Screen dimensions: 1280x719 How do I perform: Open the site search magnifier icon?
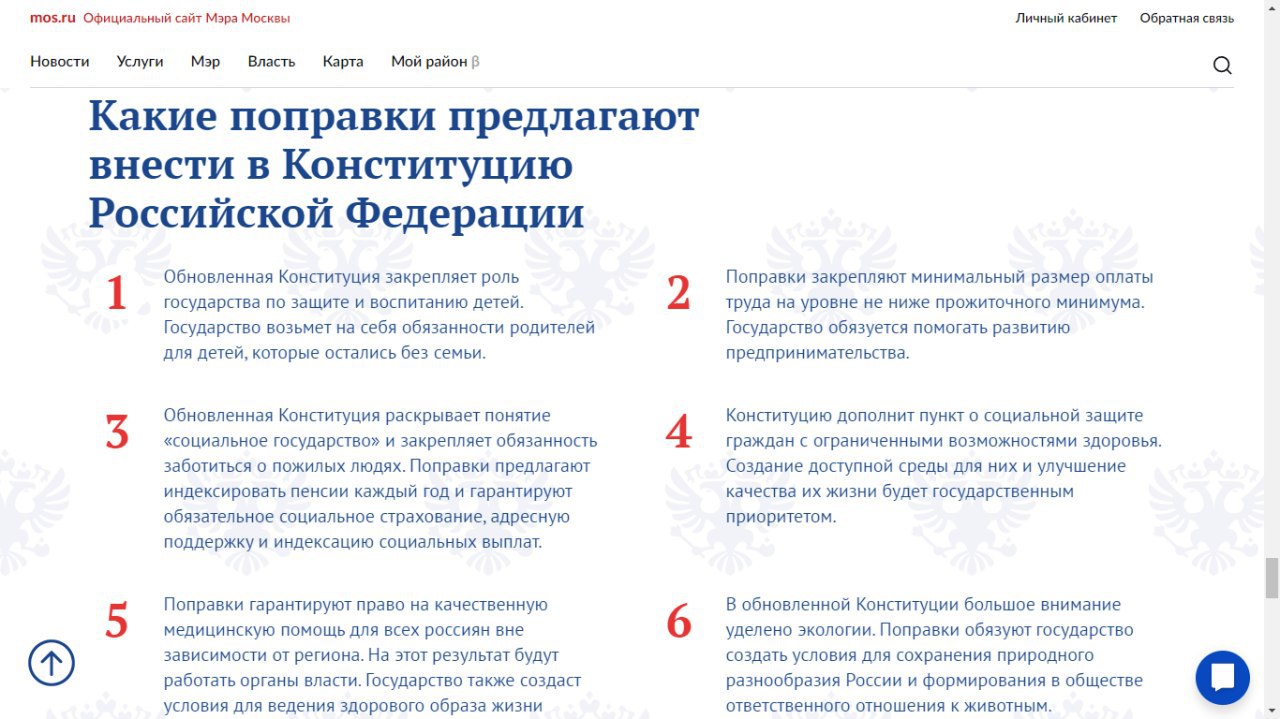point(1222,65)
